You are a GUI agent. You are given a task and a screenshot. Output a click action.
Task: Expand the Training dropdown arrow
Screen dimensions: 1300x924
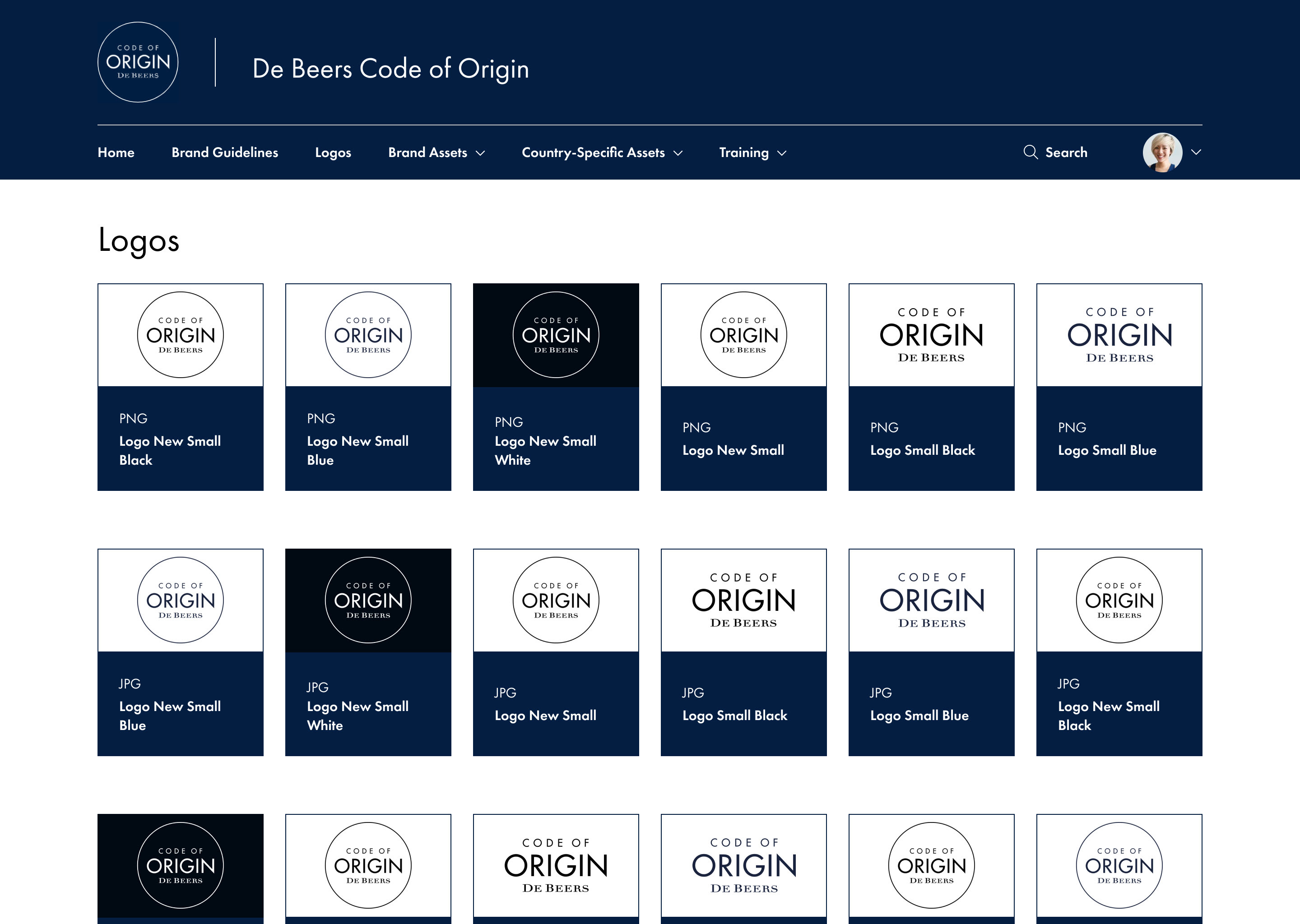(x=782, y=153)
